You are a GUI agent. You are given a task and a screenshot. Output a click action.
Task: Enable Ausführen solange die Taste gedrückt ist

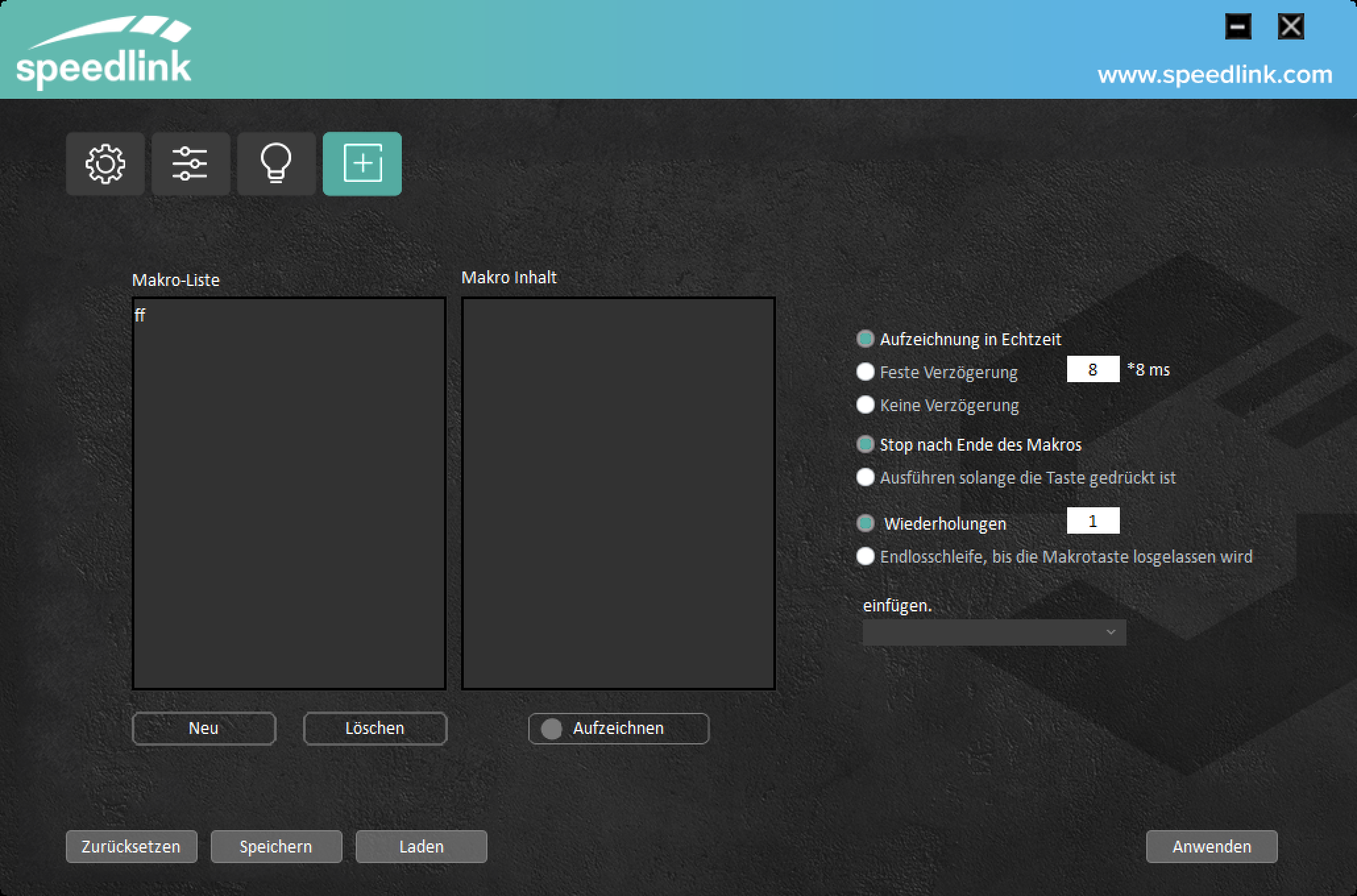pyautogui.click(x=866, y=477)
